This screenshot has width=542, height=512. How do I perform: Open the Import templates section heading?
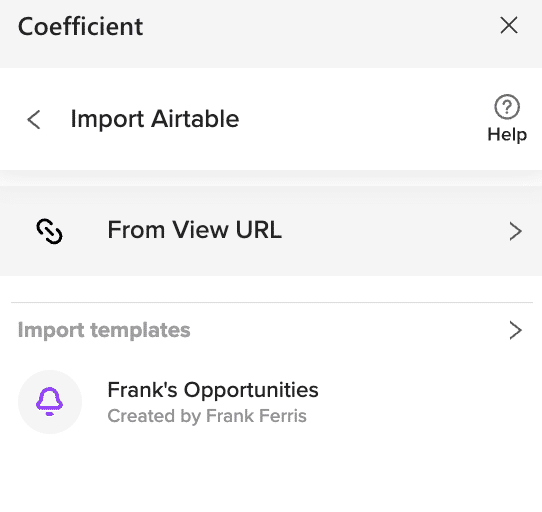[x=104, y=330]
